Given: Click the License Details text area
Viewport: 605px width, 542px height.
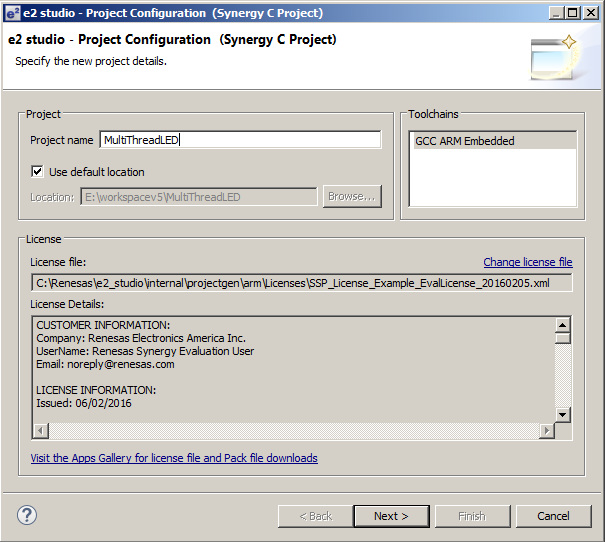Looking at the screenshot, I should 290,368.
